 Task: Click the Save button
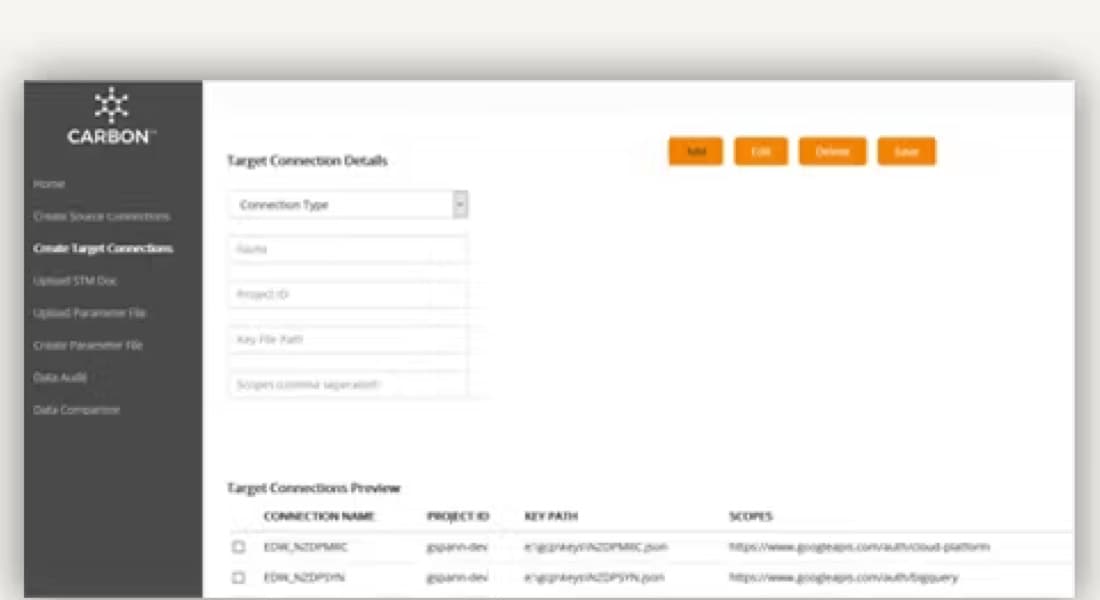pyautogui.click(x=906, y=151)
